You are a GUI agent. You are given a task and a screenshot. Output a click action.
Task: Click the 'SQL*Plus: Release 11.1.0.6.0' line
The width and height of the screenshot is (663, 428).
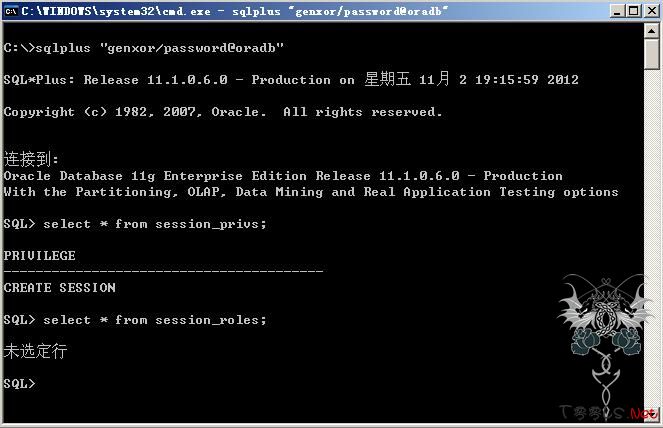pos(291,80)
